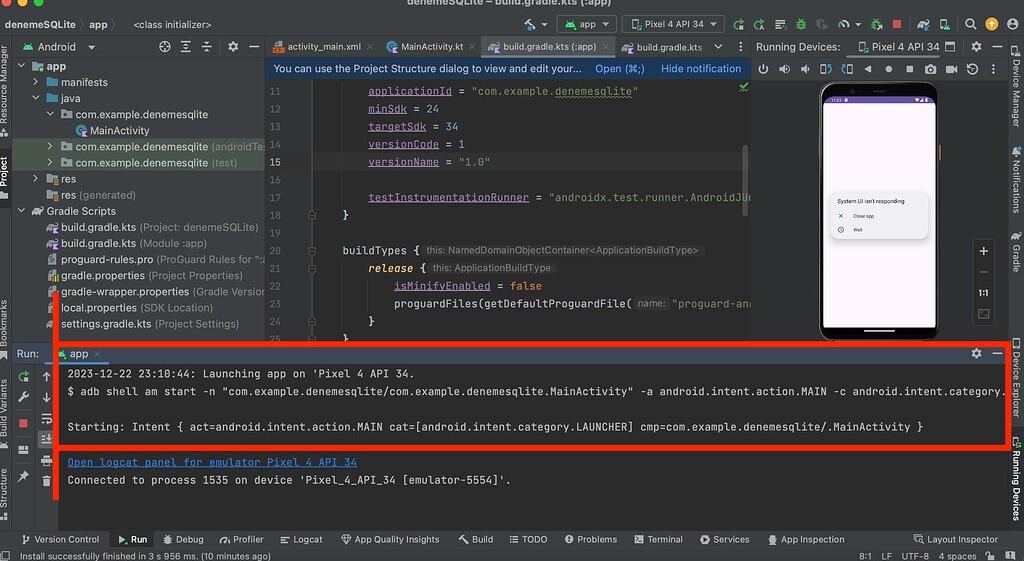Screen dimensions: 1024x561
Task: Click emulator snapshots history icon
Action: click(972, 69)
